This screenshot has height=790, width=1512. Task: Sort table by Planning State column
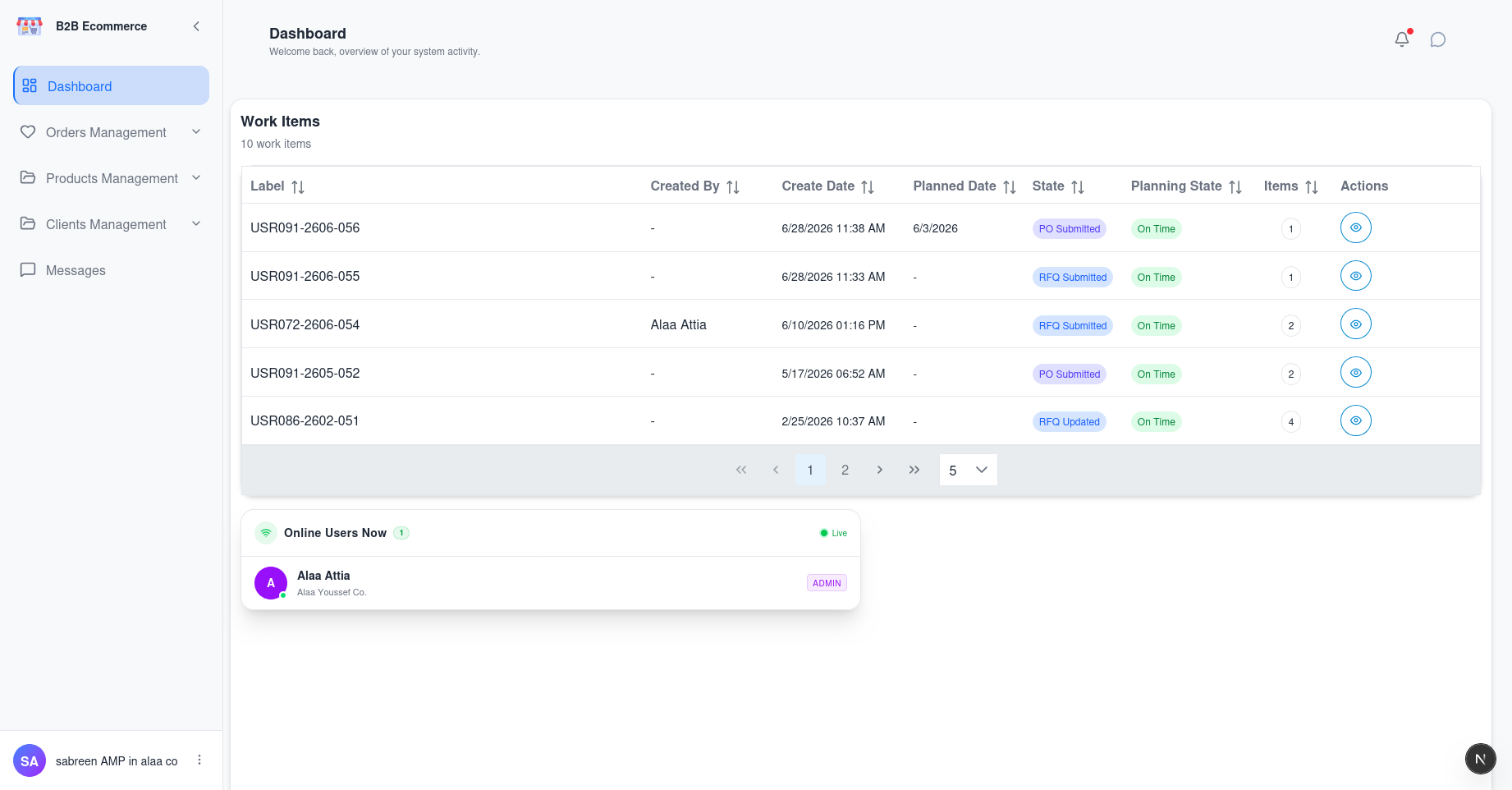pos(1235,187)
